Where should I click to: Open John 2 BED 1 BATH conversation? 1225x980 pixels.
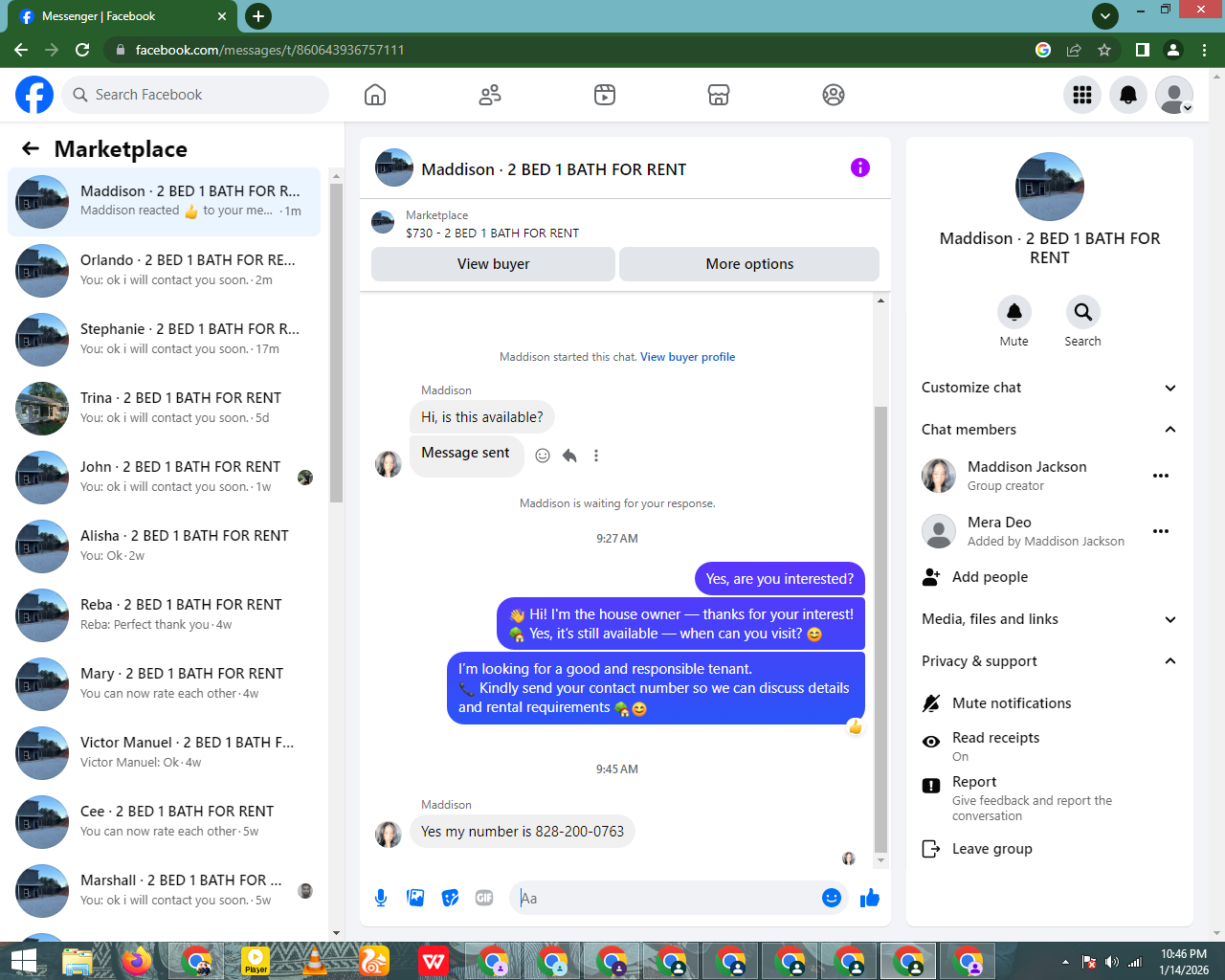[x=164, y=478]
